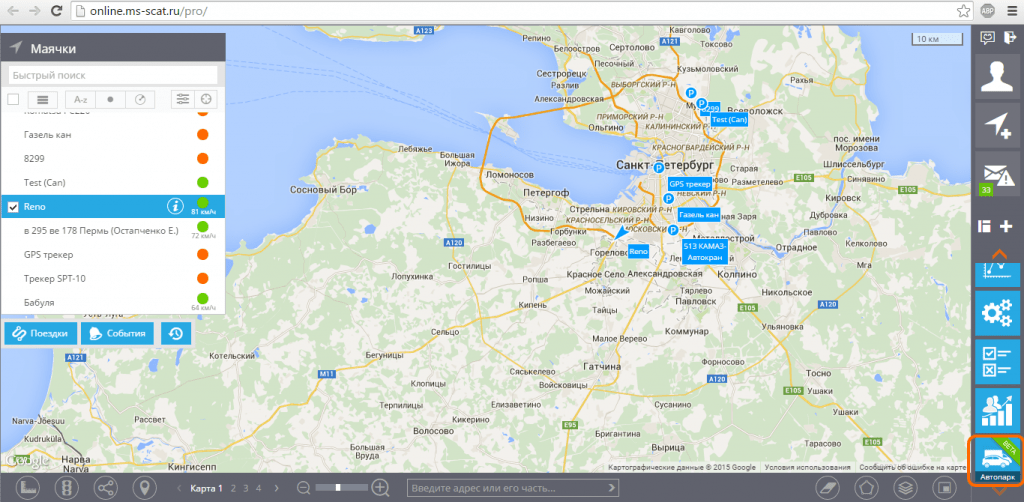Submit address search arrow button

[611, 488]
